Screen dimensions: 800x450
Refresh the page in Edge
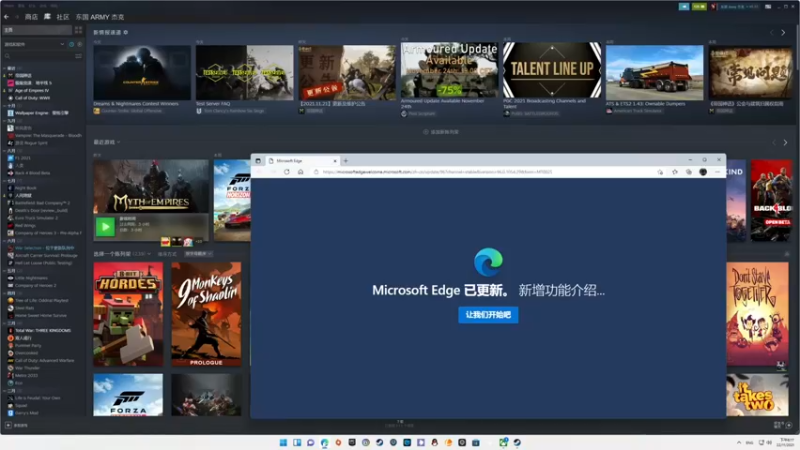pyautogui.click(x=287, y=172)
